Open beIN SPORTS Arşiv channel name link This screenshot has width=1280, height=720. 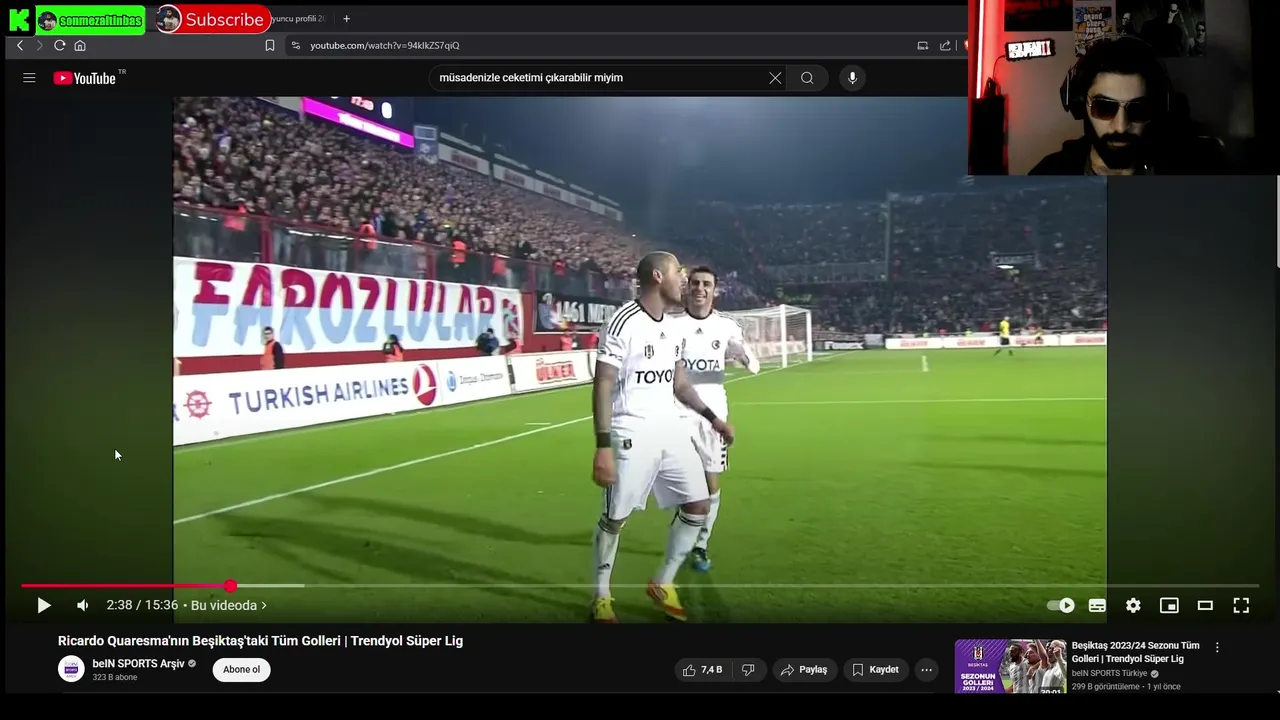coord(138,664)
